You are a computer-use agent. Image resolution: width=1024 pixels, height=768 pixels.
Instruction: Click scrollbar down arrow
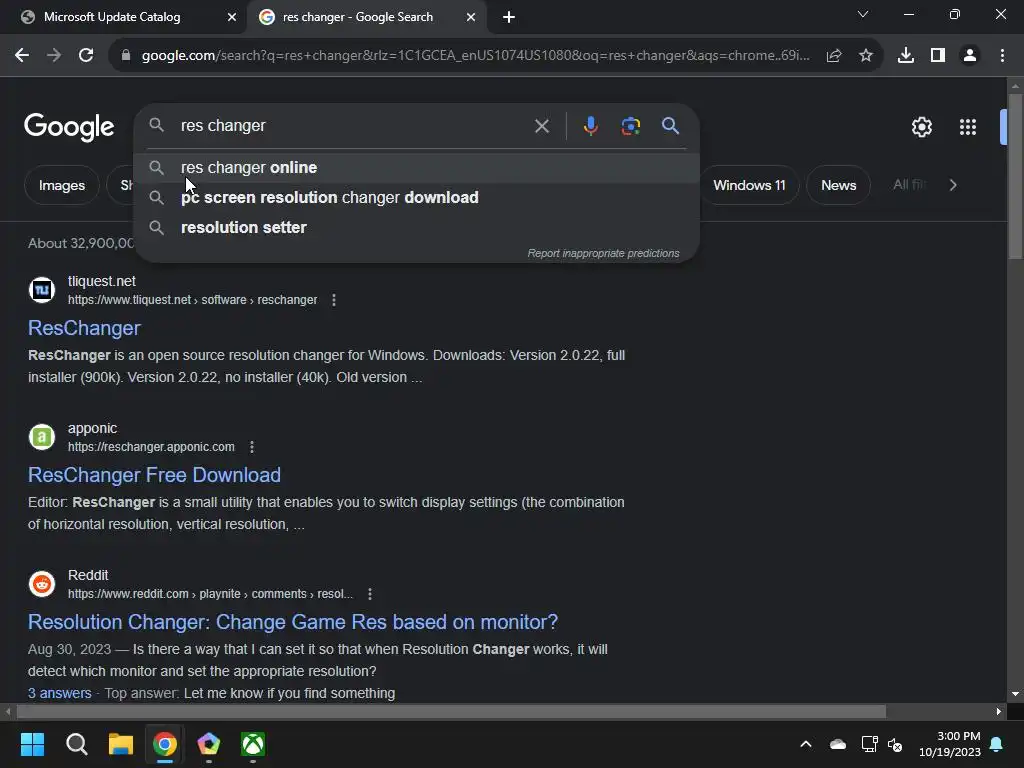pos(1015,694)
